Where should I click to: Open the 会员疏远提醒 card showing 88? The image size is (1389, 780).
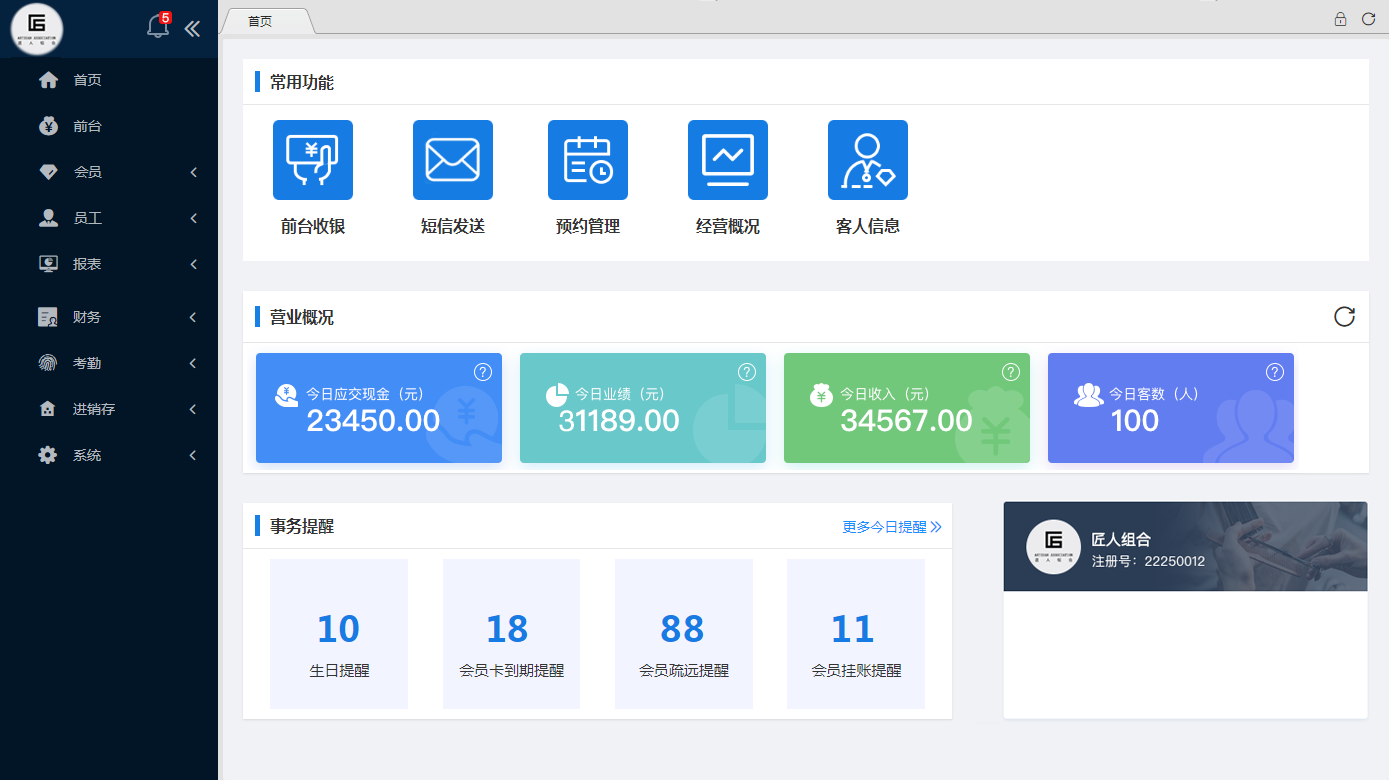(684, 634)
